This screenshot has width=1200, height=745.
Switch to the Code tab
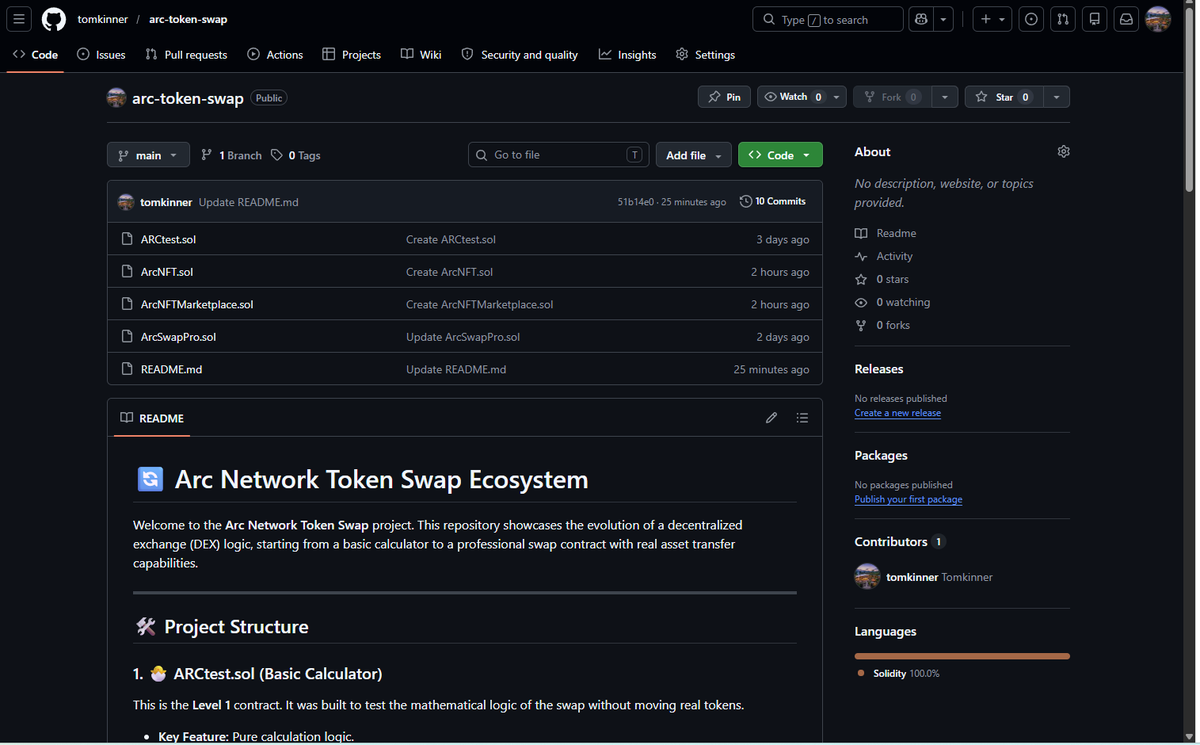(35, 54)
